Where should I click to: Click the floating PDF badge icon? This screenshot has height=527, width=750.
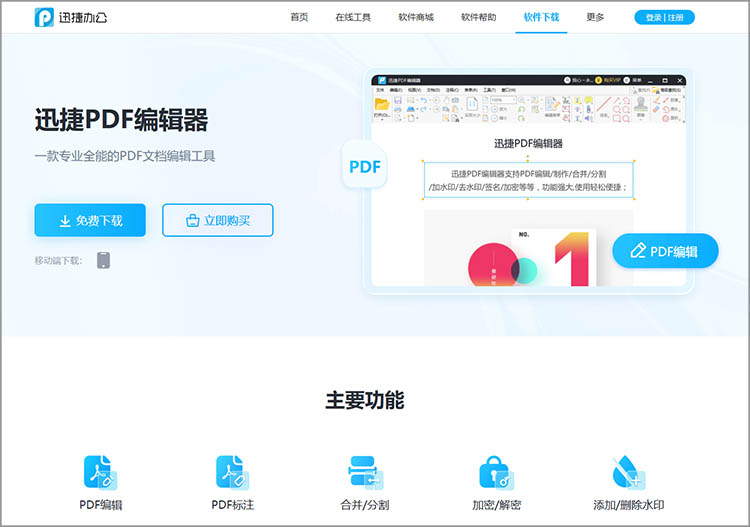(x=364, y=166)
